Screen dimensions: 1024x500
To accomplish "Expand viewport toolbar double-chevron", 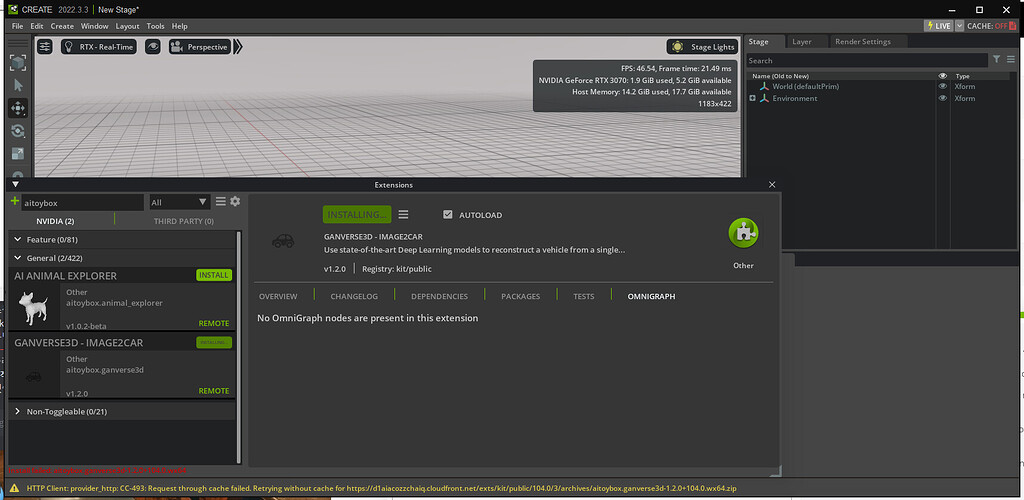I will [x=238, y=47].
